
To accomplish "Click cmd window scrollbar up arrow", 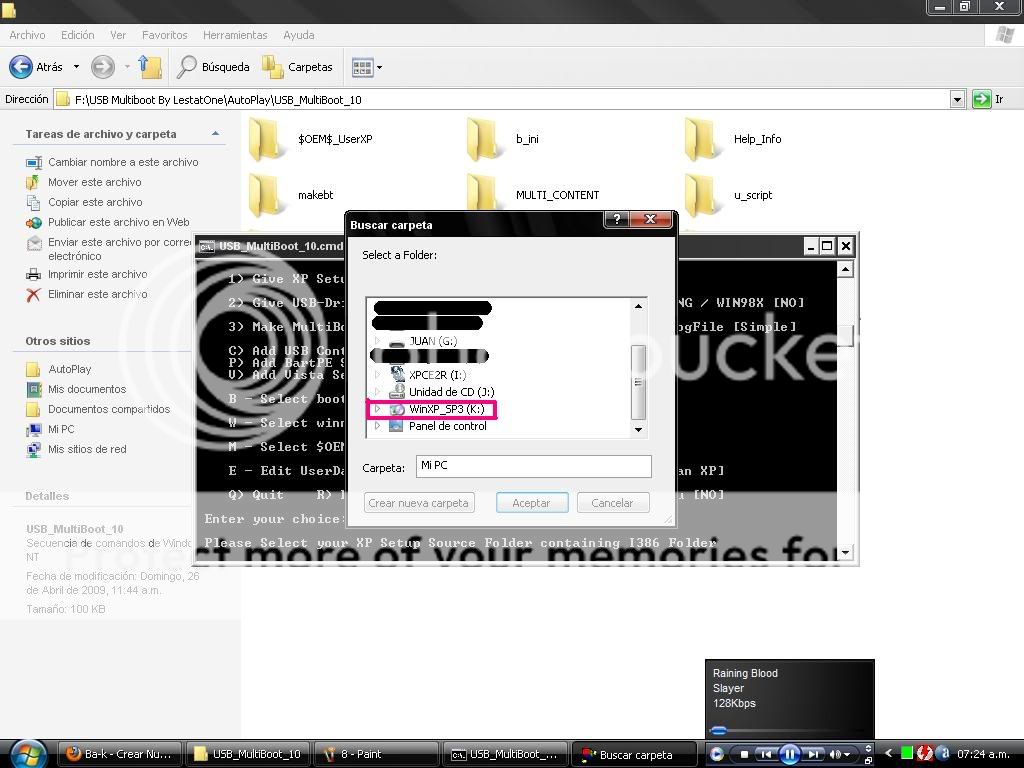I will [845, 270].
